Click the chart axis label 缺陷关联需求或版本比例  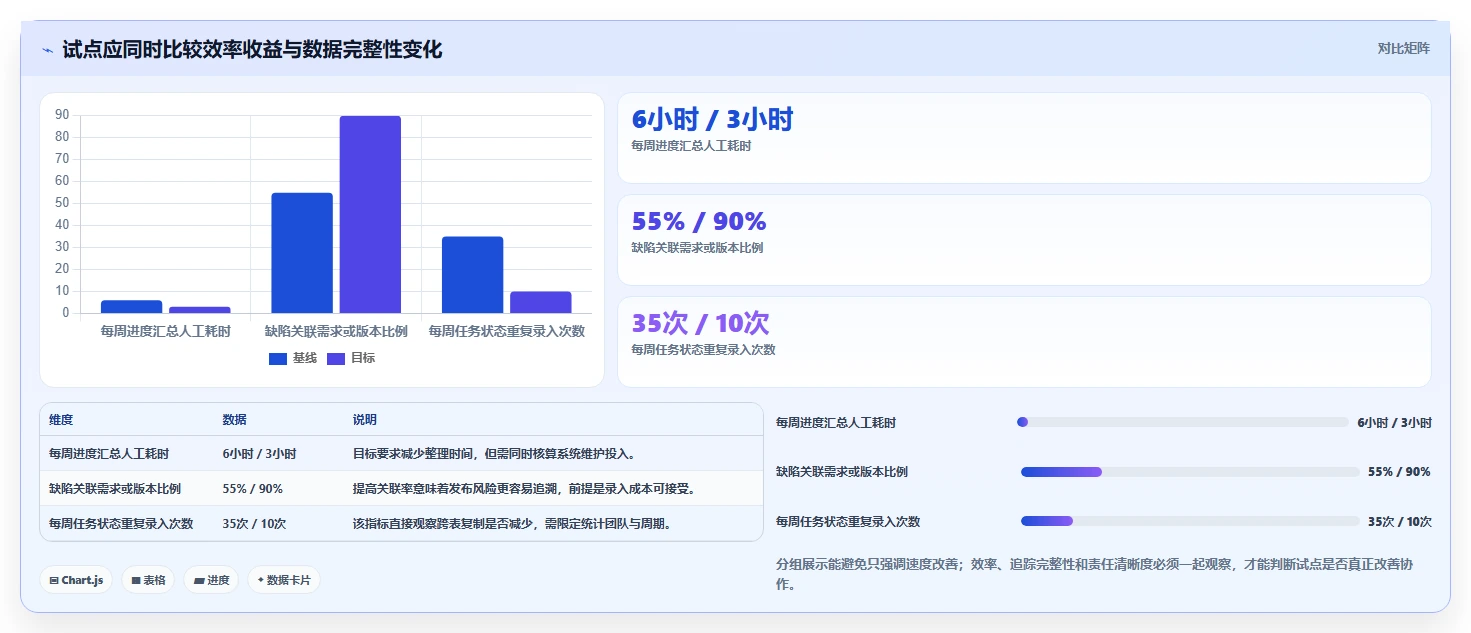336,331
